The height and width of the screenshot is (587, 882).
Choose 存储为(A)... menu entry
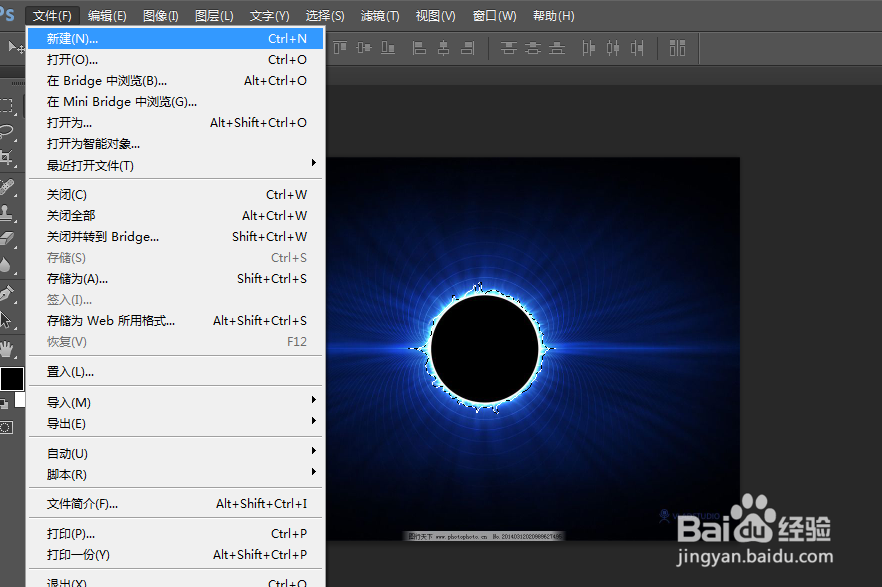point(176,278)
